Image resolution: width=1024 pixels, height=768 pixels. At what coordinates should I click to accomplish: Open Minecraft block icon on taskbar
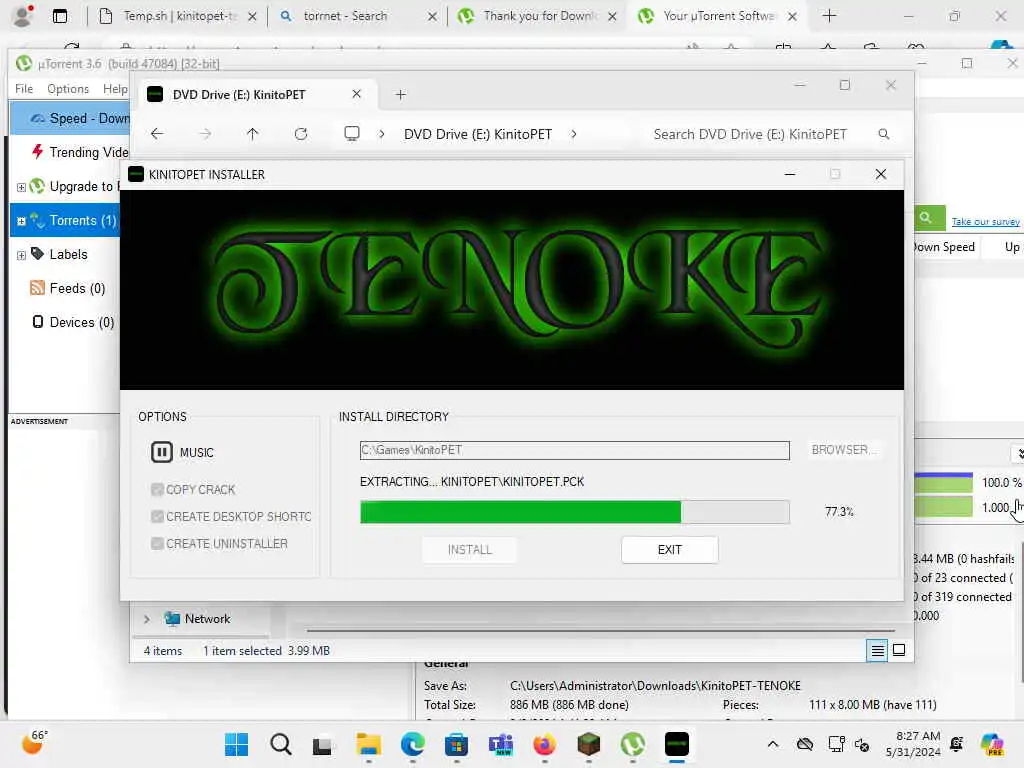coord(588,744)
